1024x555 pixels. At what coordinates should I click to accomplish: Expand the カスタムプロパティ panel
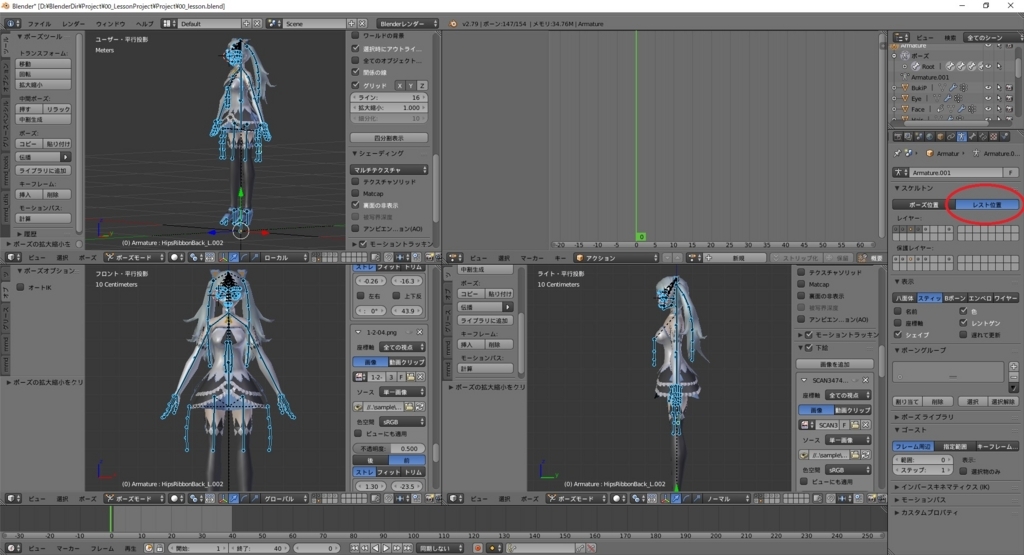pyautogui.click(x=928, y=513)
